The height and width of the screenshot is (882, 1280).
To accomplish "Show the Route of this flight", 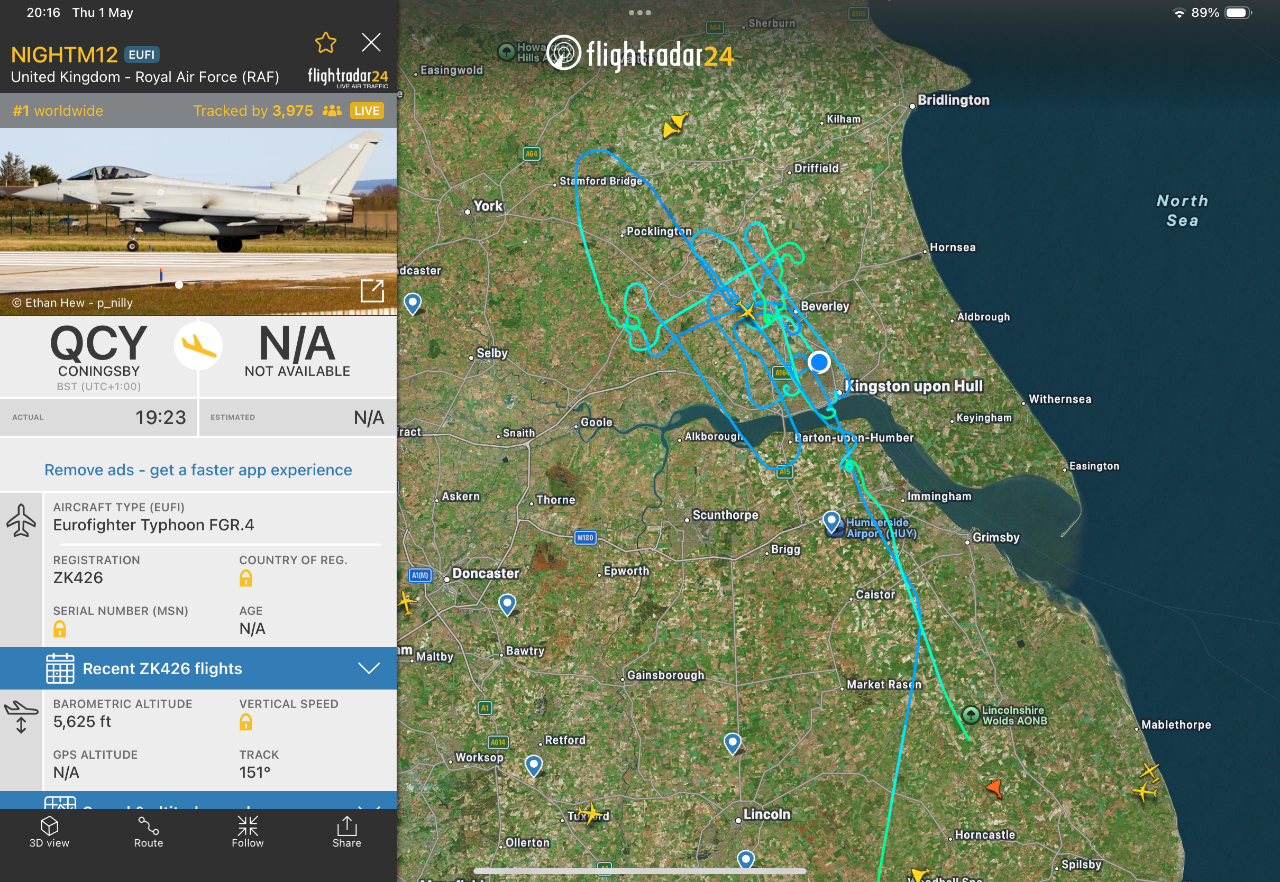I will (x=148, y=831).
